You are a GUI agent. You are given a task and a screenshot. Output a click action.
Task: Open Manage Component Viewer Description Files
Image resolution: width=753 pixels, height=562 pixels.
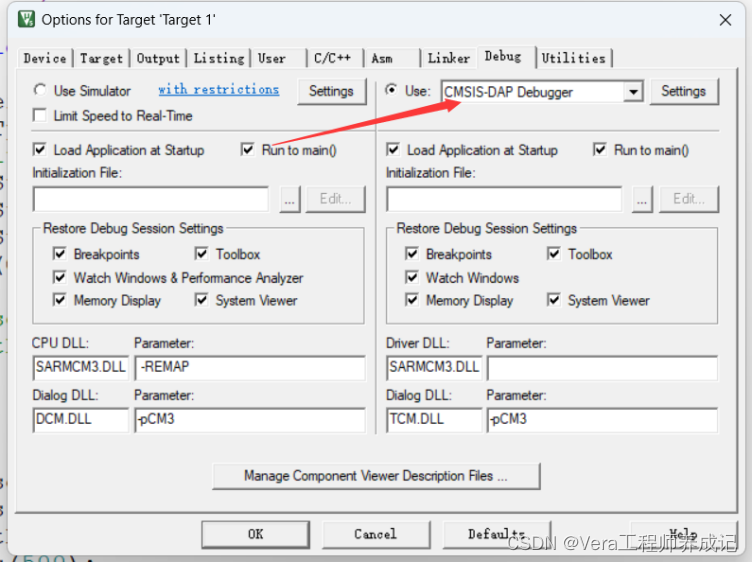coord(376,476)
